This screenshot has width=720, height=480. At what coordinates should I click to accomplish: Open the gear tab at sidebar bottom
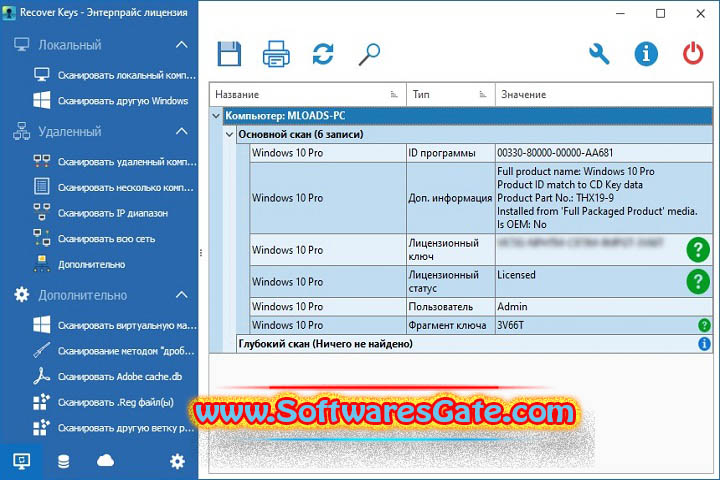(177, 461)
